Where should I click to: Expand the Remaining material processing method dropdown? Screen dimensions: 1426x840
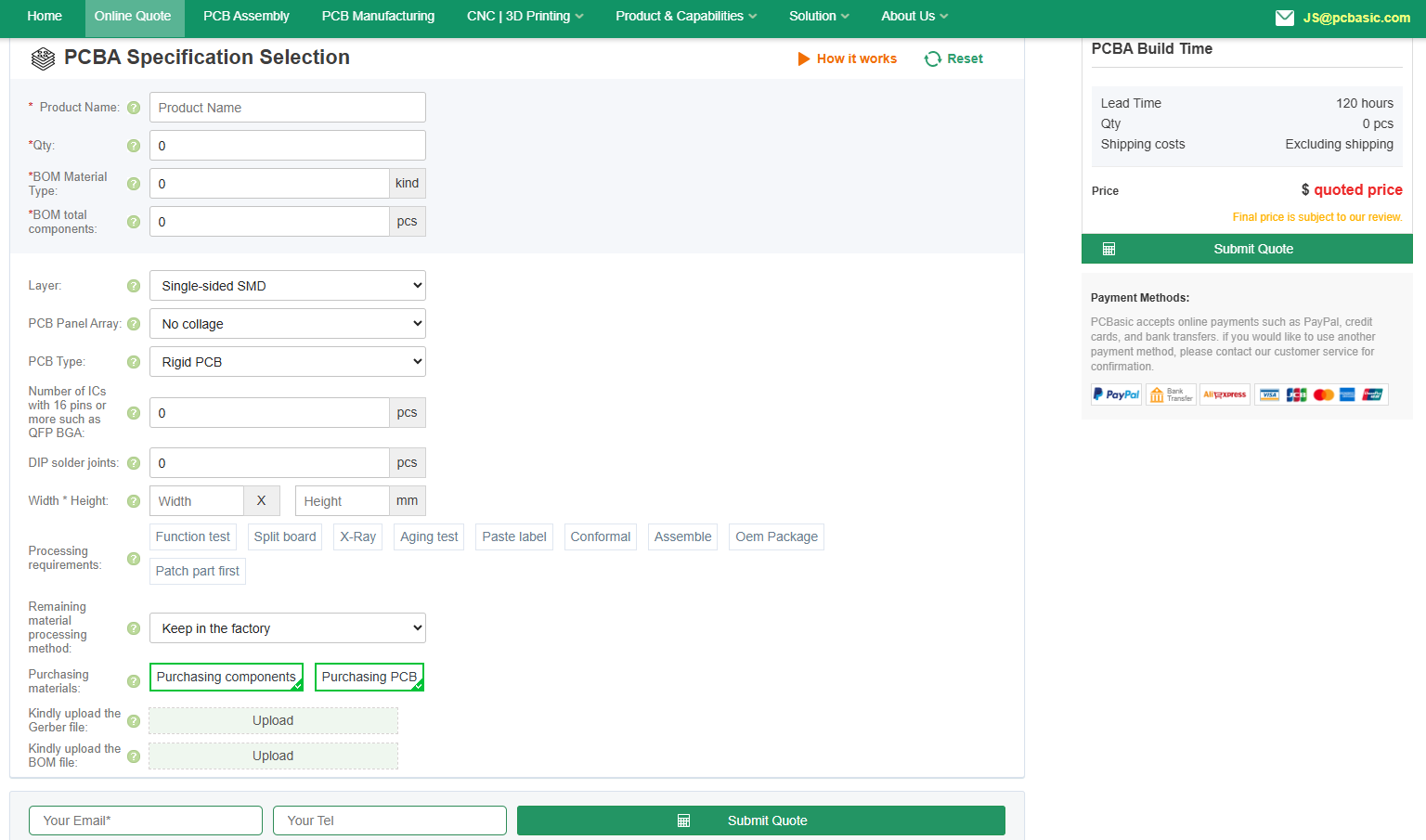click(287, 627)
